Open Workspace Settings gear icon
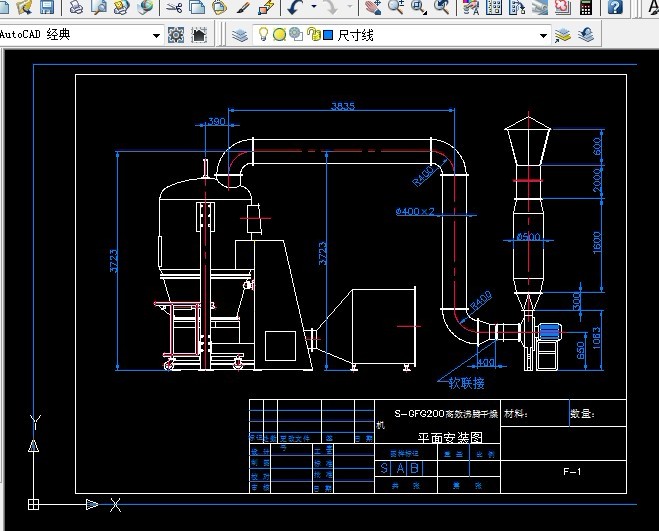 176,35
